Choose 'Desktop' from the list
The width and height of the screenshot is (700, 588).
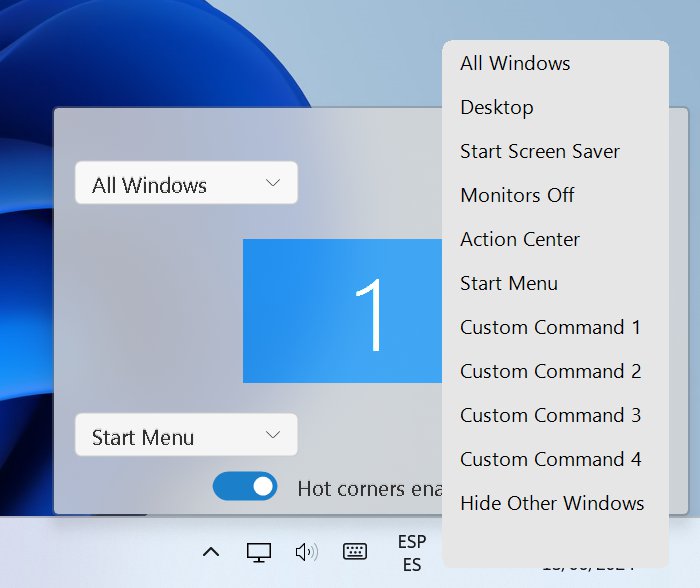[555, 107]
